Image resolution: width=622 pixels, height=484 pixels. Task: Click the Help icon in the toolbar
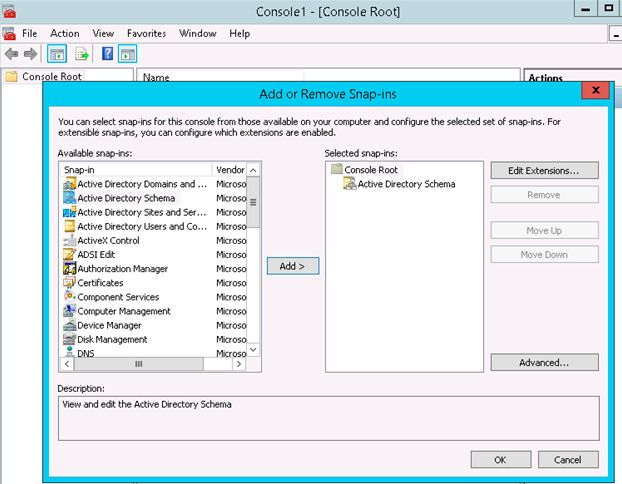click(x=107, y=54)
